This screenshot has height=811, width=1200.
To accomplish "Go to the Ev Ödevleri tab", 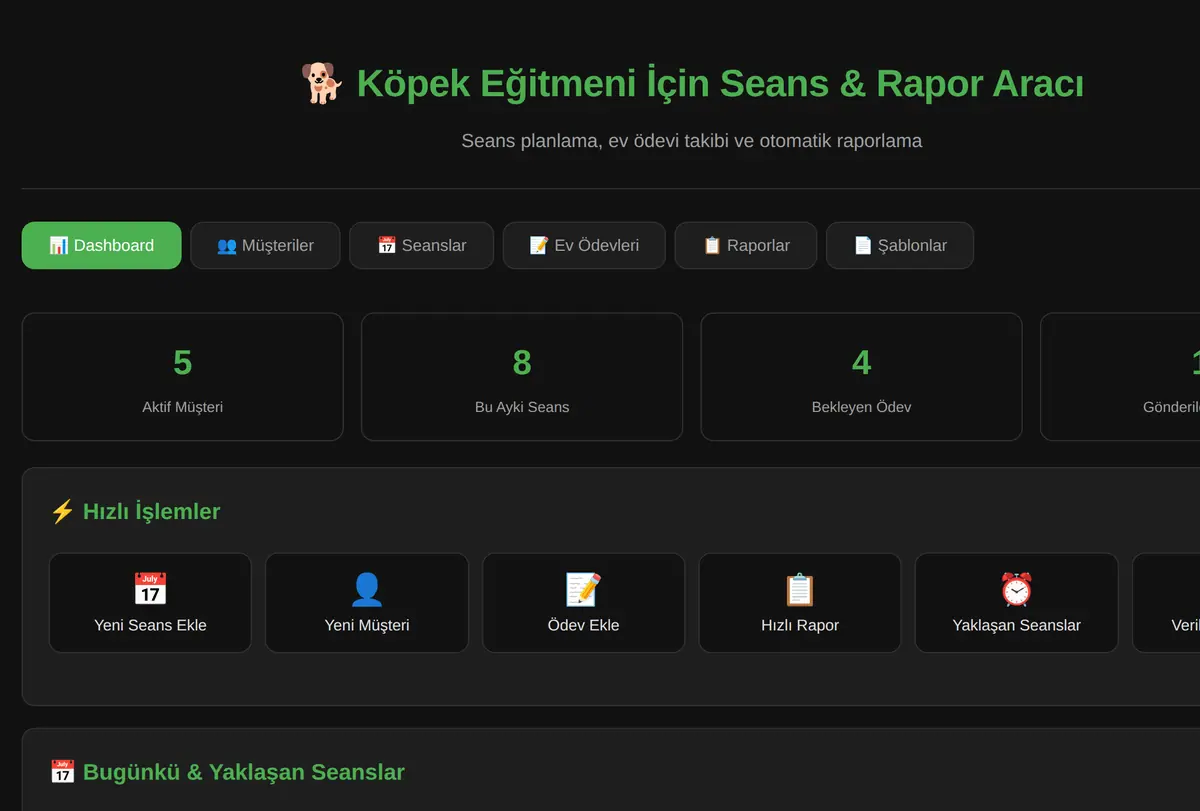I will tap(584, 245).
